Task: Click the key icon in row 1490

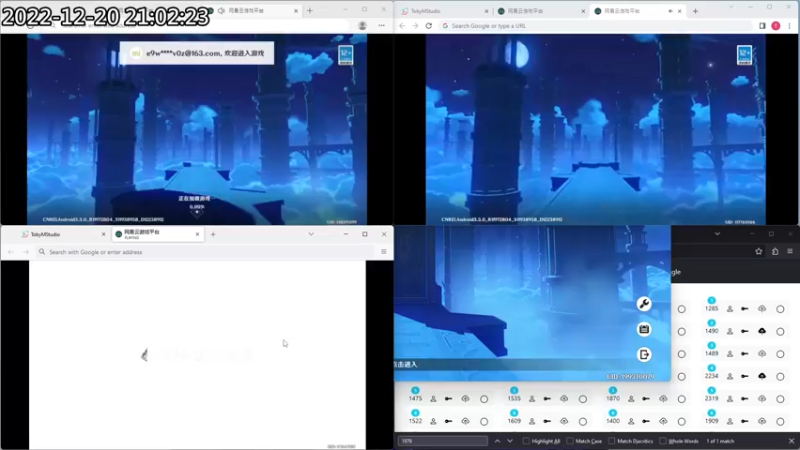Action: click(745, 331)
